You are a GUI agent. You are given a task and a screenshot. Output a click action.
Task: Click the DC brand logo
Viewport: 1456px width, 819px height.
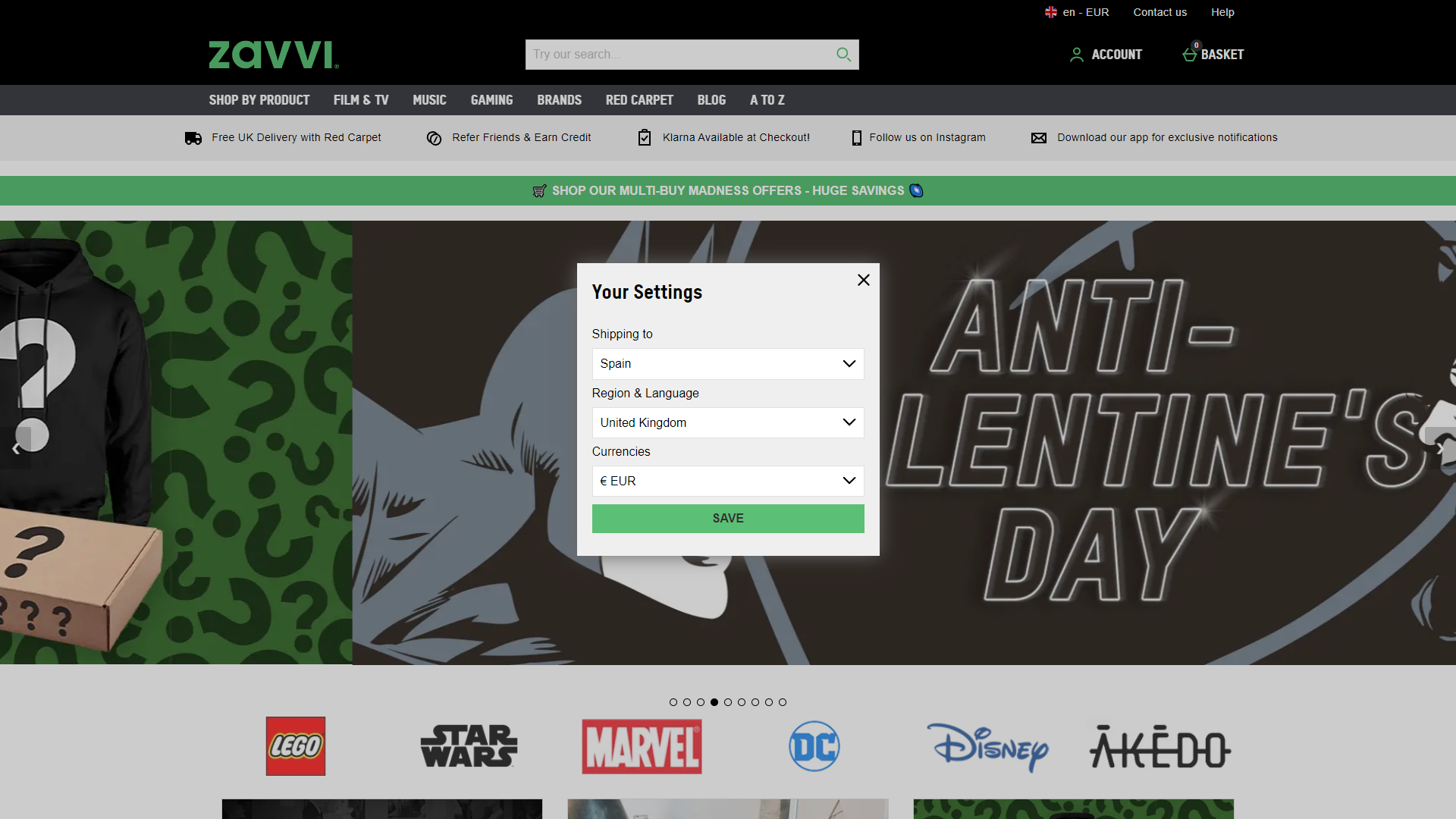click(814, 746)
